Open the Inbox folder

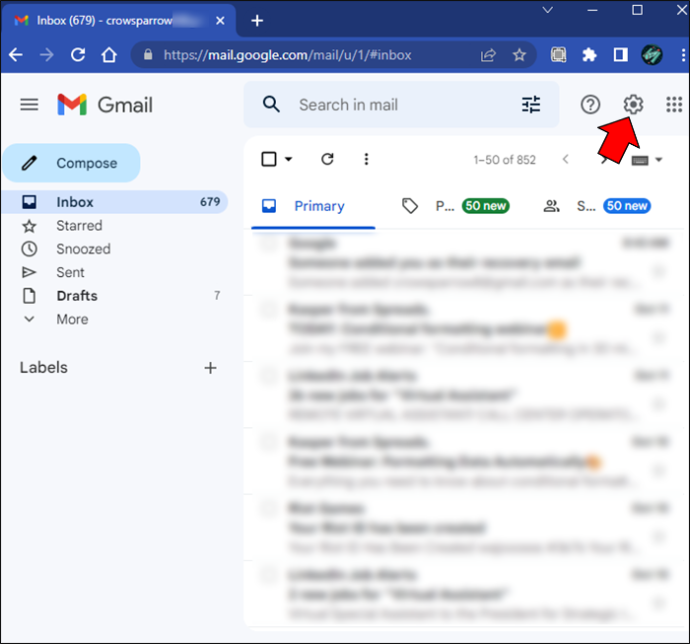point(115,202)
